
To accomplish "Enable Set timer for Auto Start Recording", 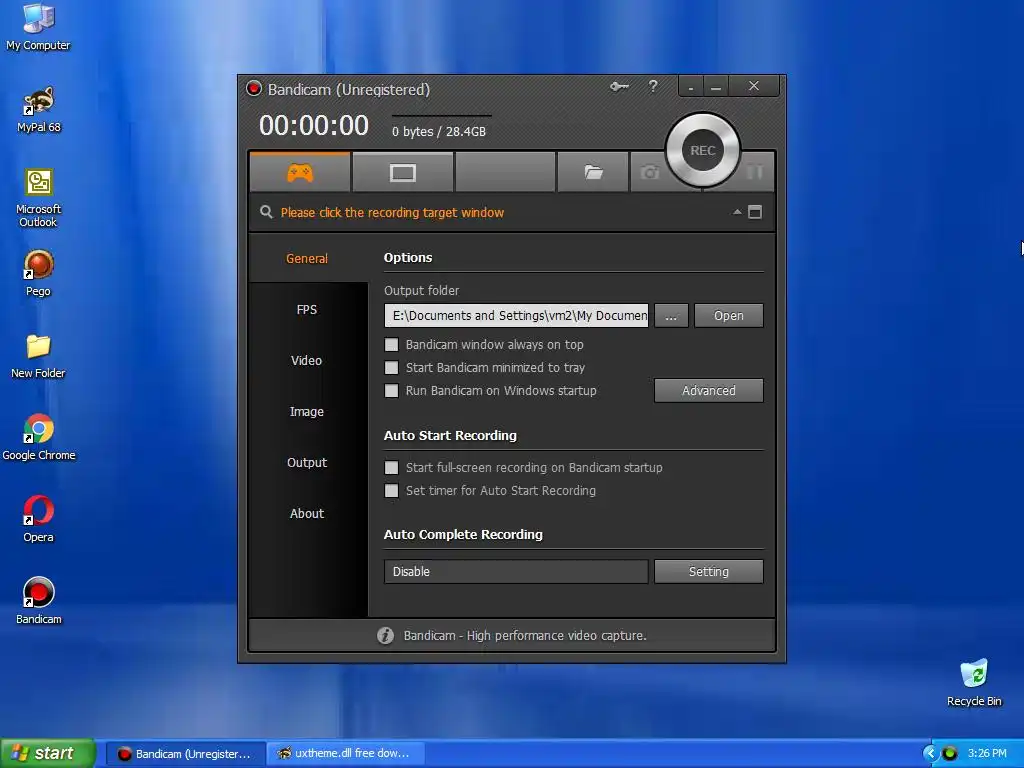I will [391, 490].
